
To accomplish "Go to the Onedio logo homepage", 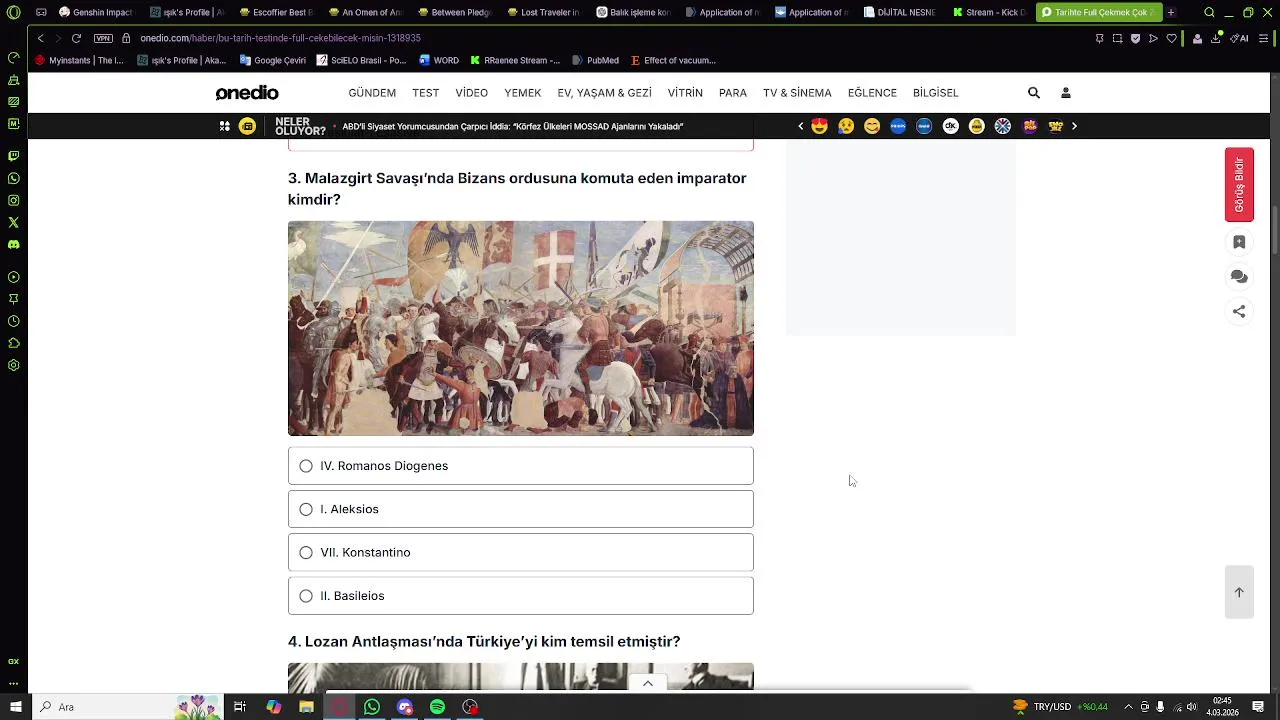I will 247,93.
